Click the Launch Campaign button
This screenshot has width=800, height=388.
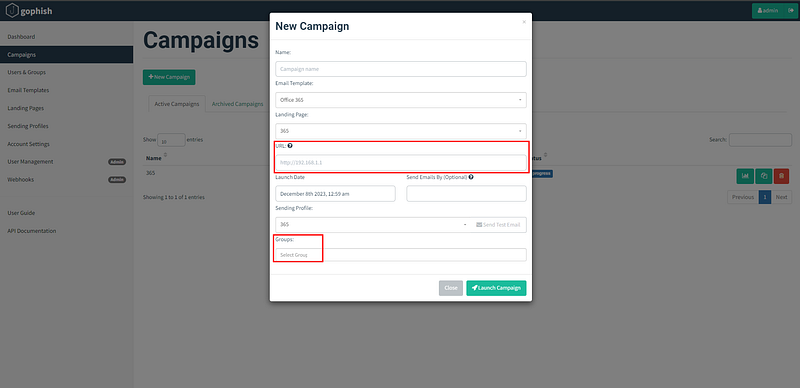(496, 288)
